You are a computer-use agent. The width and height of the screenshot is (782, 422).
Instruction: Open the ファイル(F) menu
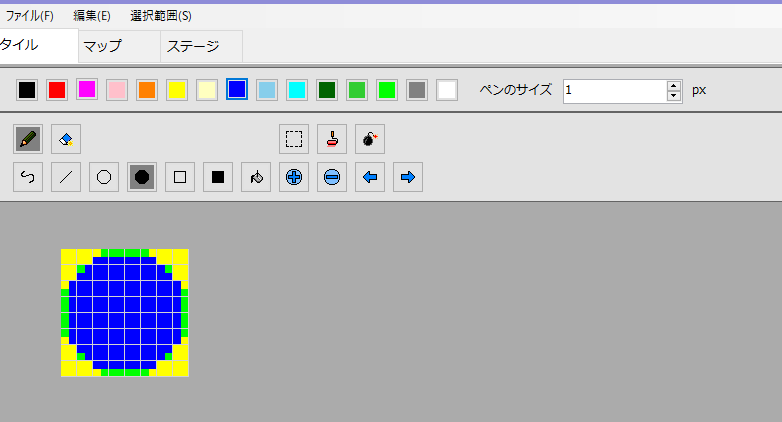29,16
